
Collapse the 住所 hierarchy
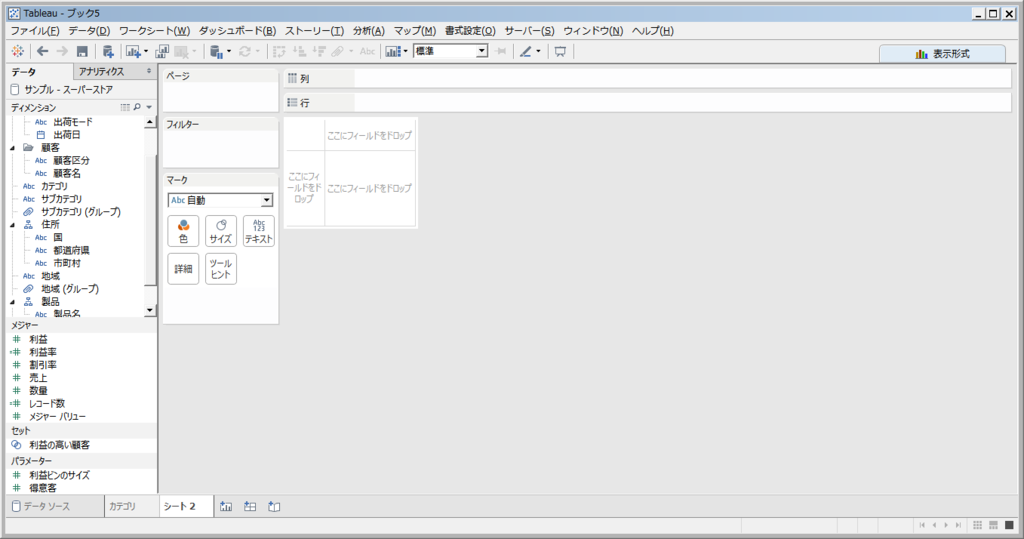12,225
